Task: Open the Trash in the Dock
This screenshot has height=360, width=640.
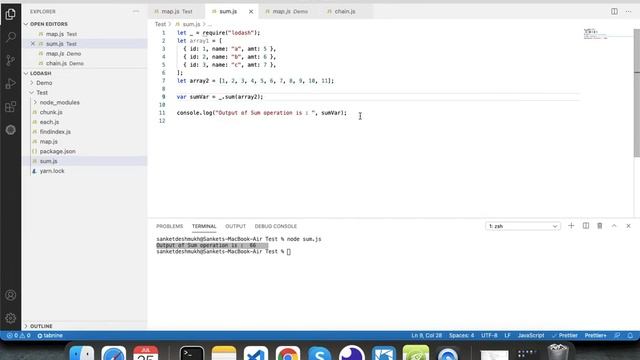Action: point(558,352)
